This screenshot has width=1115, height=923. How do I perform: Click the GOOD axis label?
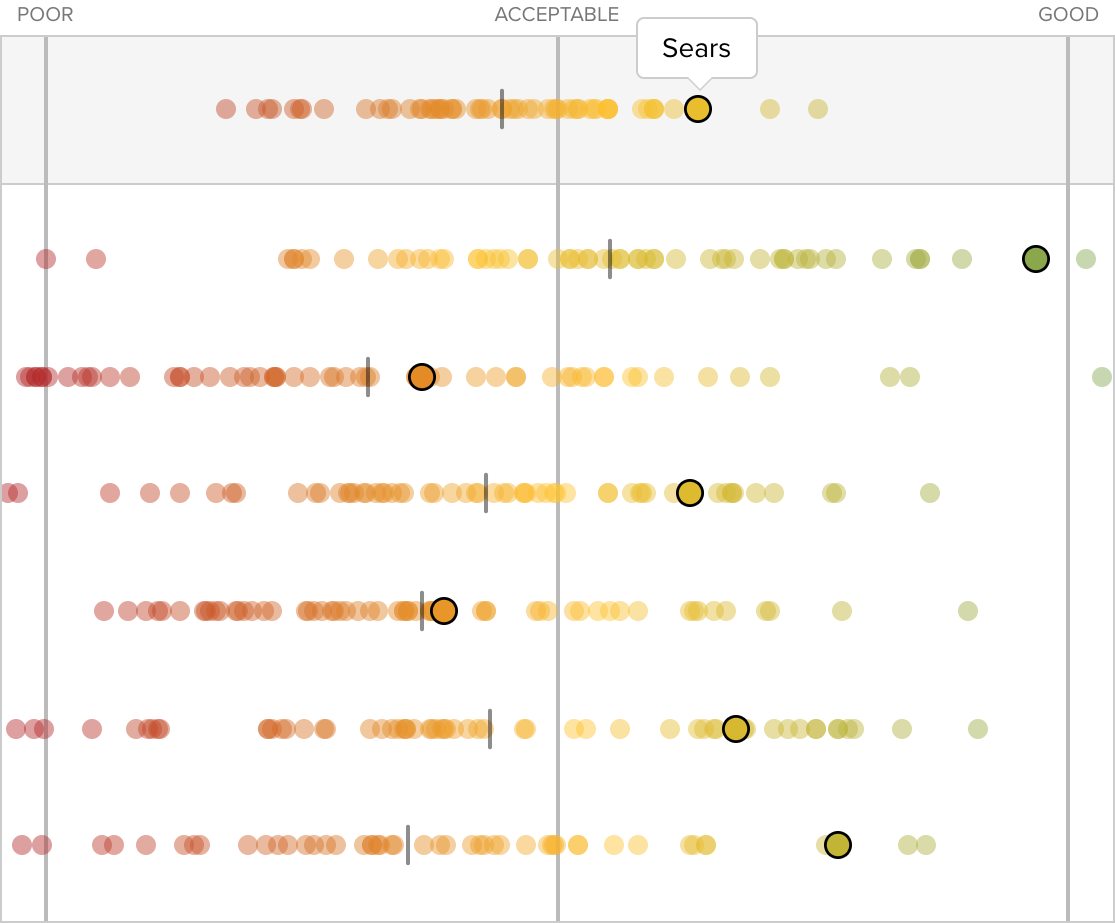1068,15
